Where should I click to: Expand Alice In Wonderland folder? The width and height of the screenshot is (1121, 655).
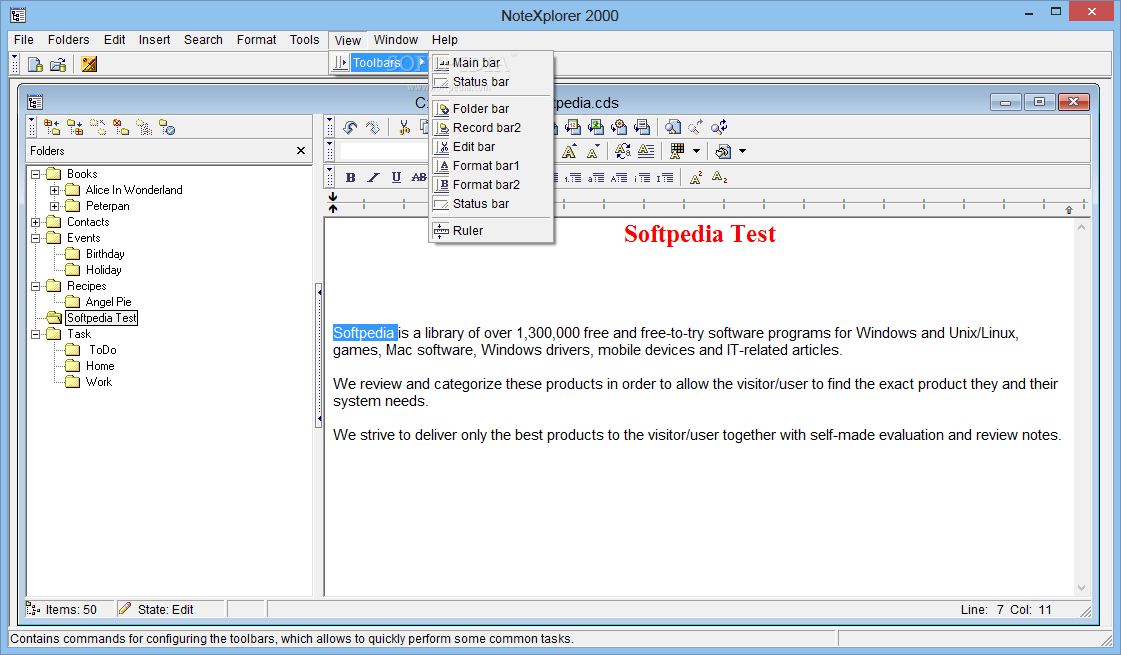[x=54, y=190]
